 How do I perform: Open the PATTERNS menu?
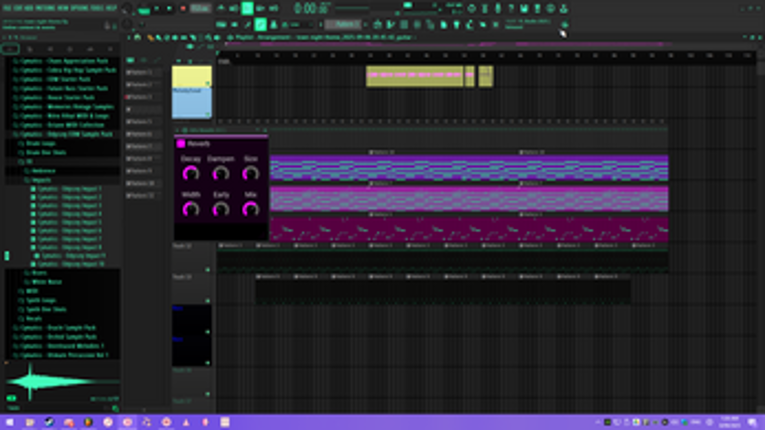[45, 8]
